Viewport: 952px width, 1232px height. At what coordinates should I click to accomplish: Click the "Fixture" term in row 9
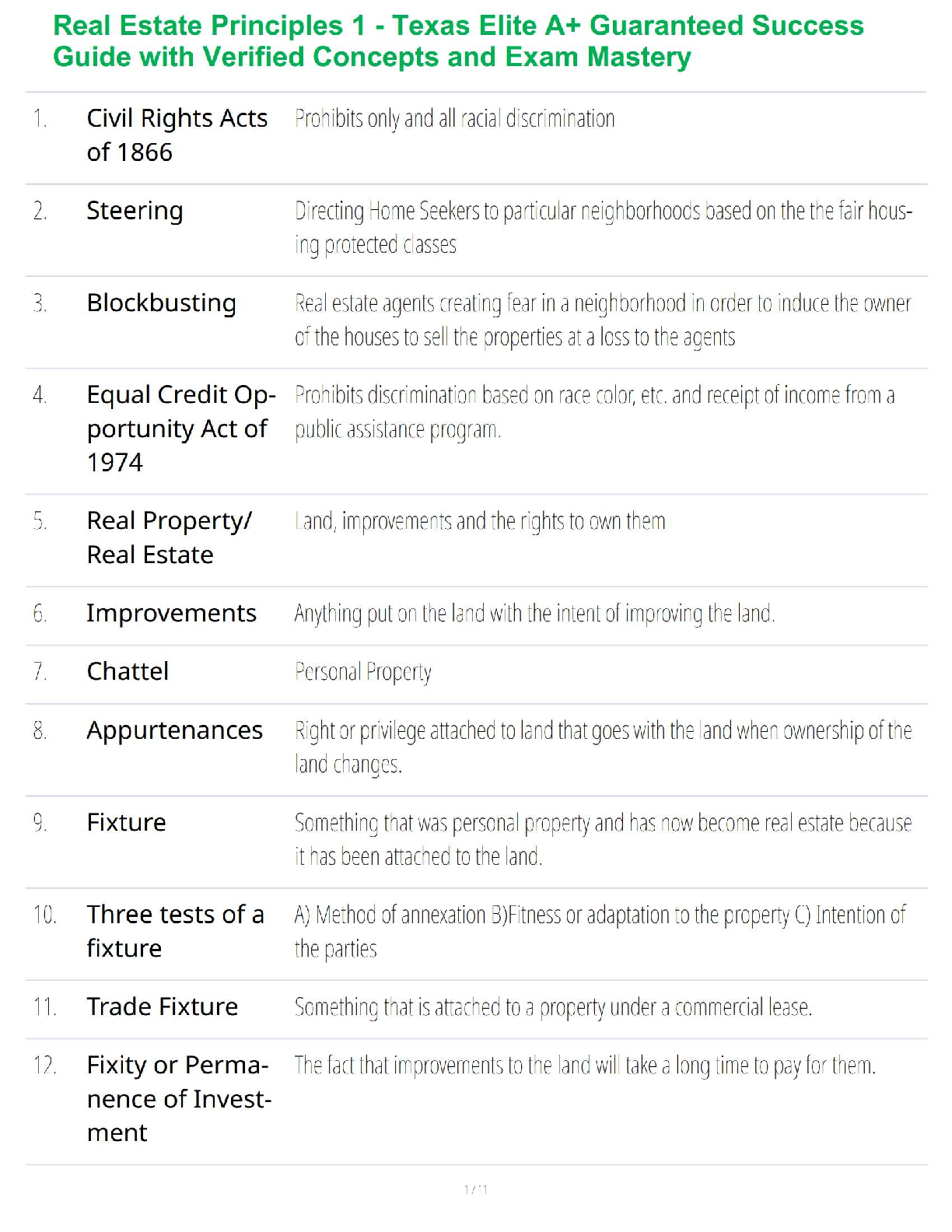[126, 823]
